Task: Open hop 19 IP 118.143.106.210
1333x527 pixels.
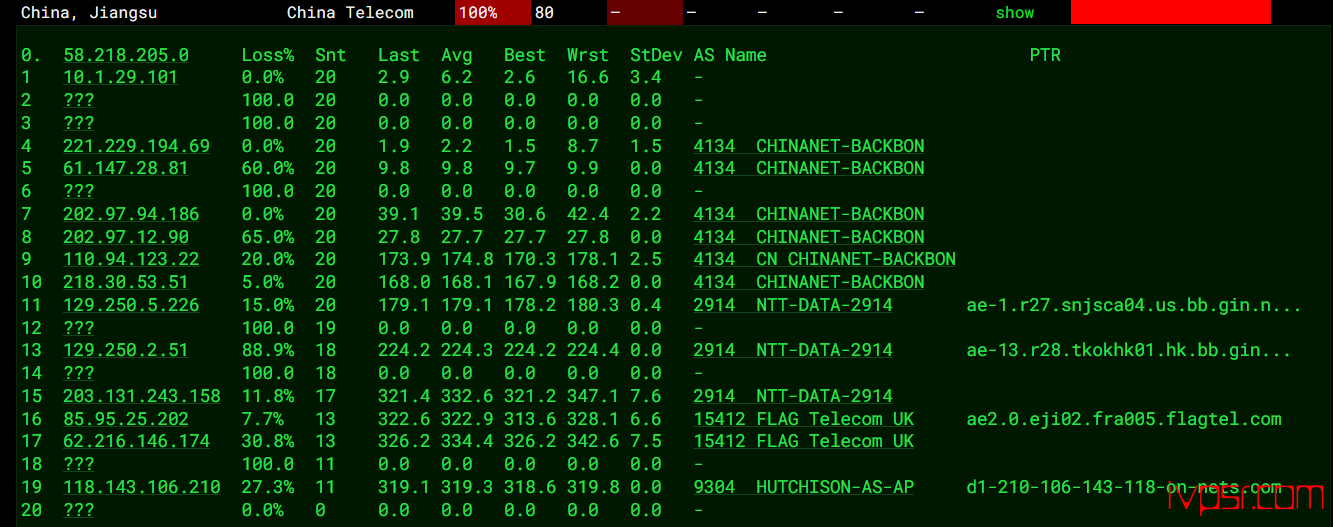Action: tap(141, 487)
